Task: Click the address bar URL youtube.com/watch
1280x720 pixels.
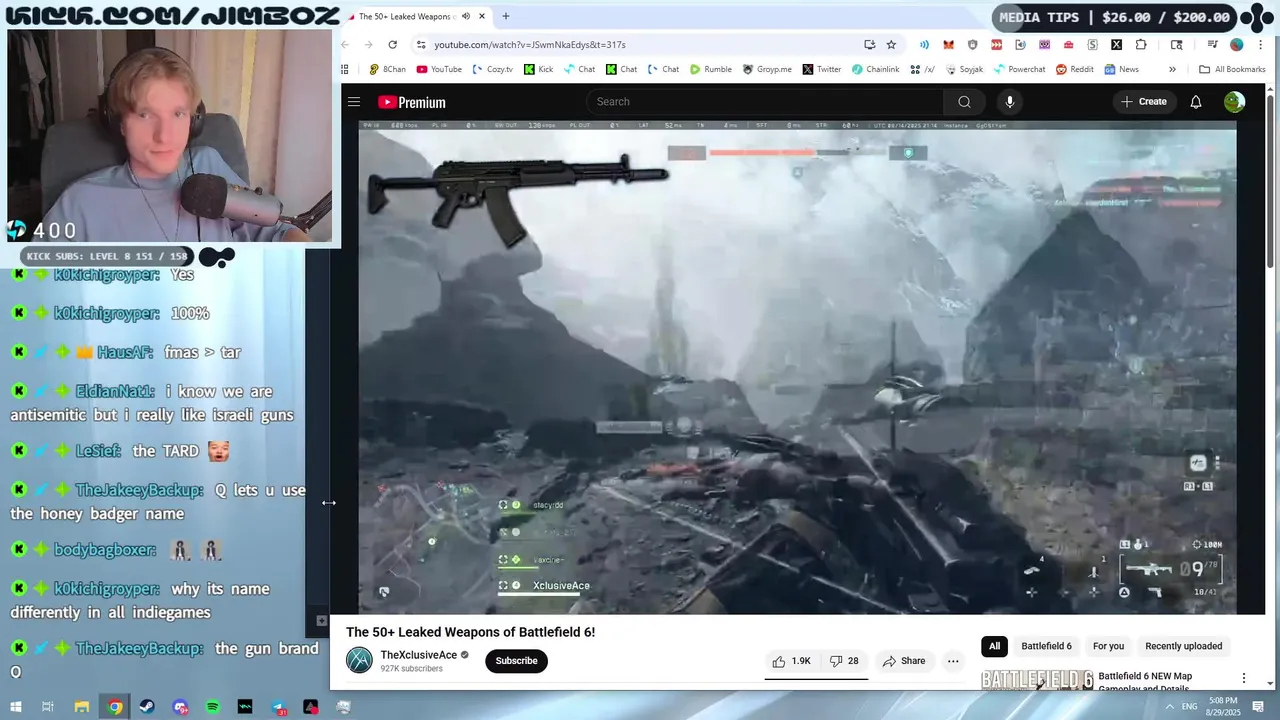Action: (x=529, y=45)
